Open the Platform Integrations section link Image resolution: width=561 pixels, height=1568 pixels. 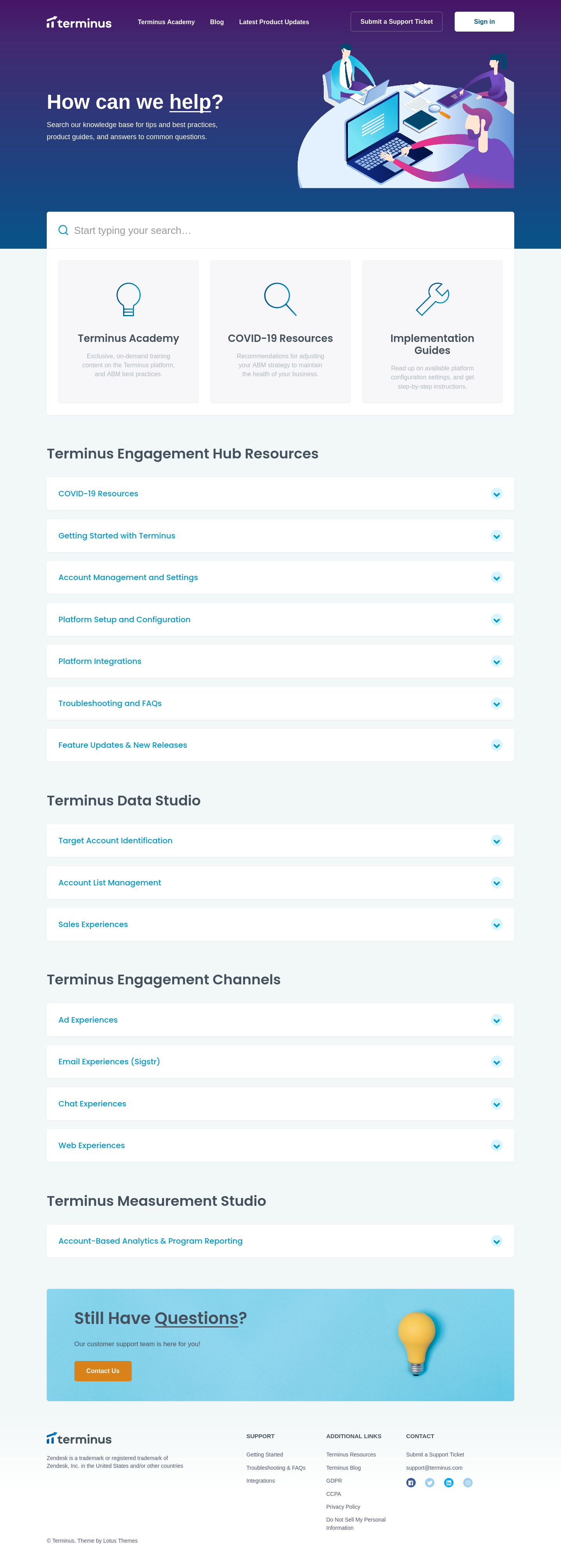click(100, 661)
